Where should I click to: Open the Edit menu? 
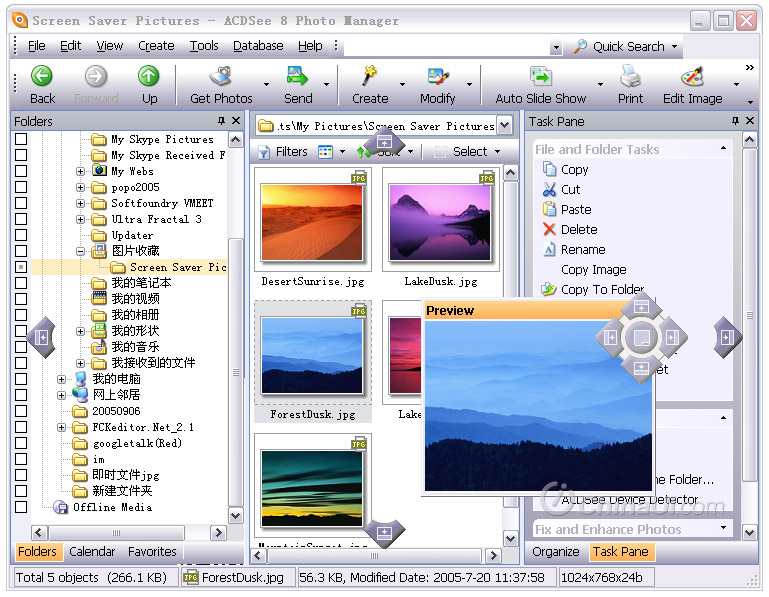[71, 46]
